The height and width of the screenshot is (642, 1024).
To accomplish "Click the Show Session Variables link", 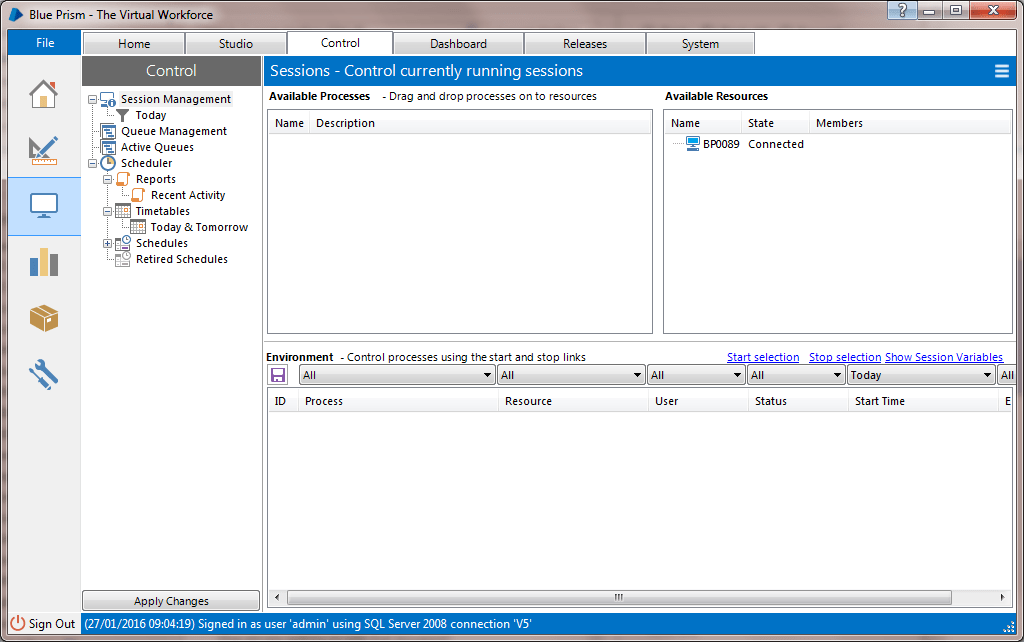I will click(x=944, y=357).
